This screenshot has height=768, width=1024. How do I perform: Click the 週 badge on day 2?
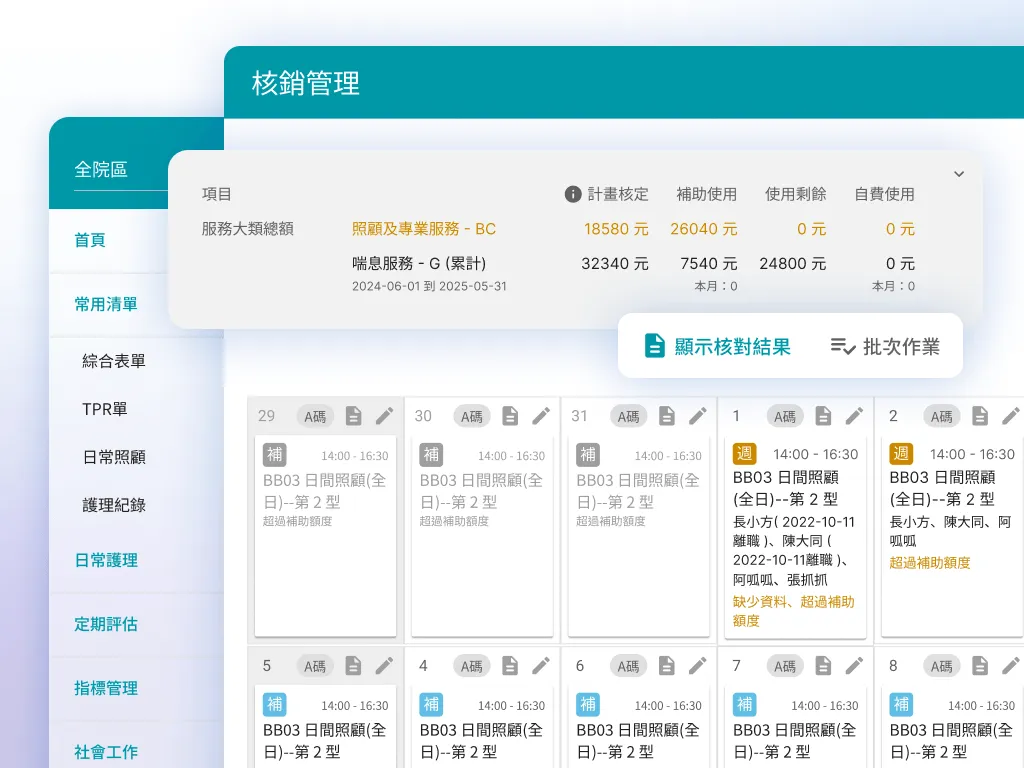(901, 453)
